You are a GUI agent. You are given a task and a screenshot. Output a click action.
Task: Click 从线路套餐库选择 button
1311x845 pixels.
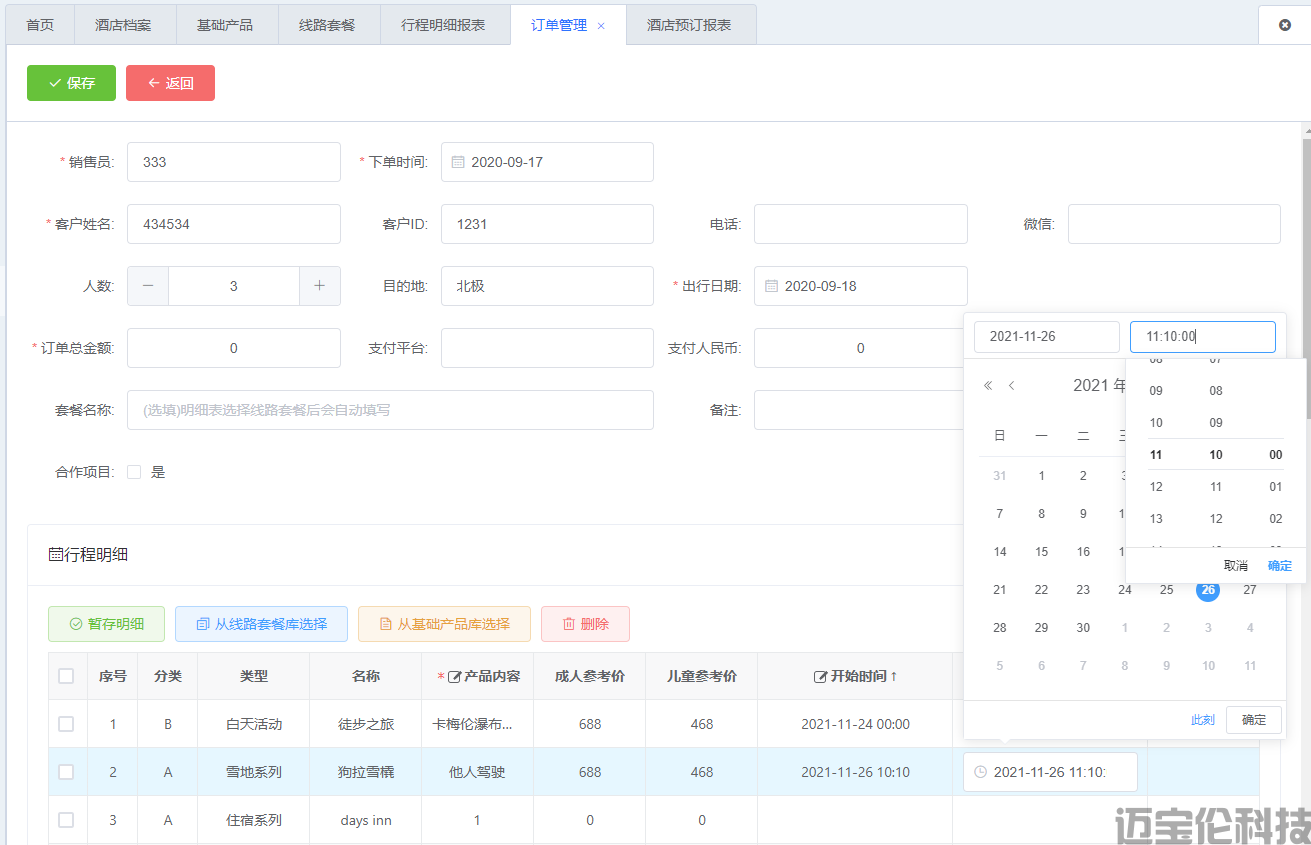click(x=261, y=624)
